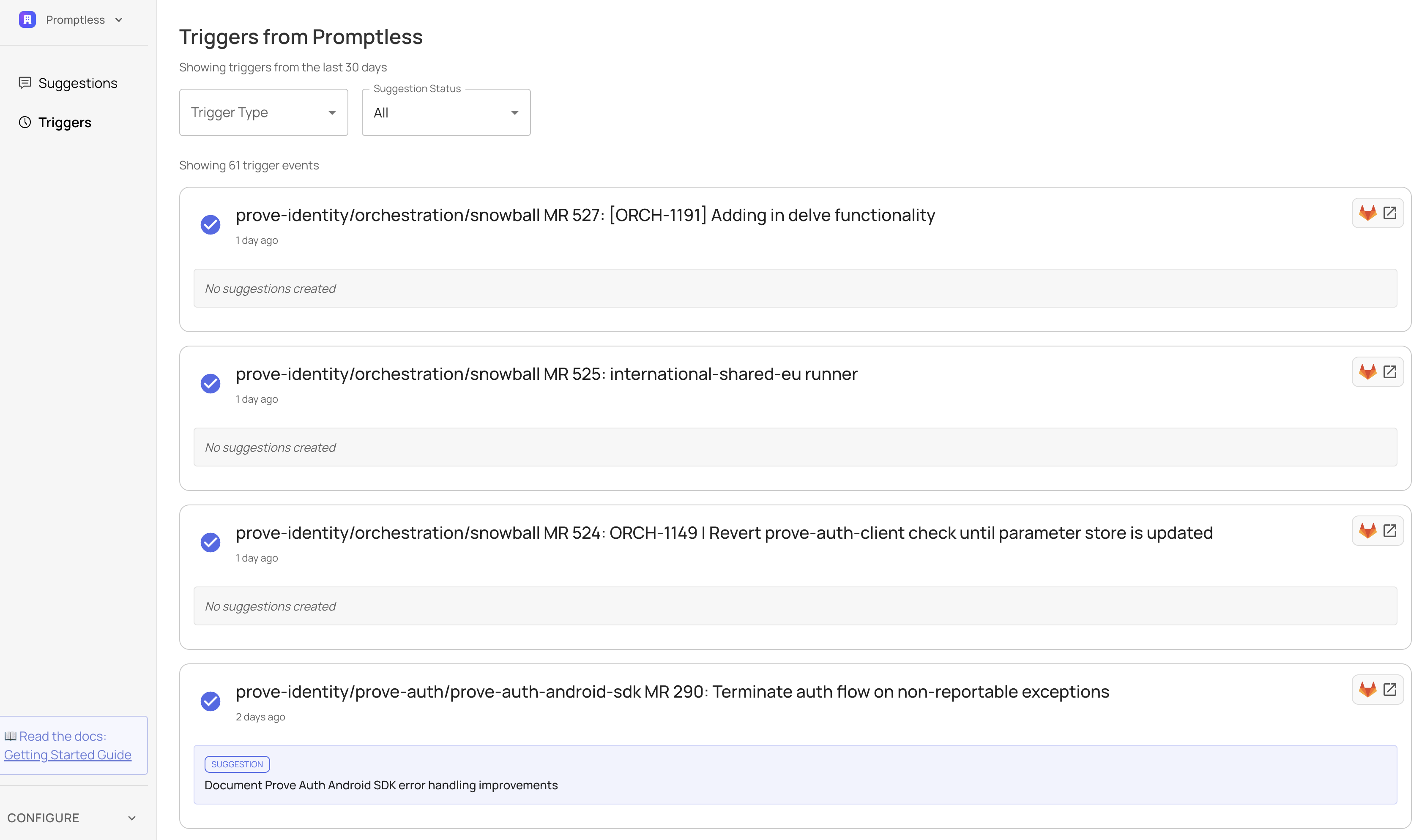Viewport: 1422px width, 840px height.
Task: Open the Suggestions chat bubble icon
Action: point(25,83)
